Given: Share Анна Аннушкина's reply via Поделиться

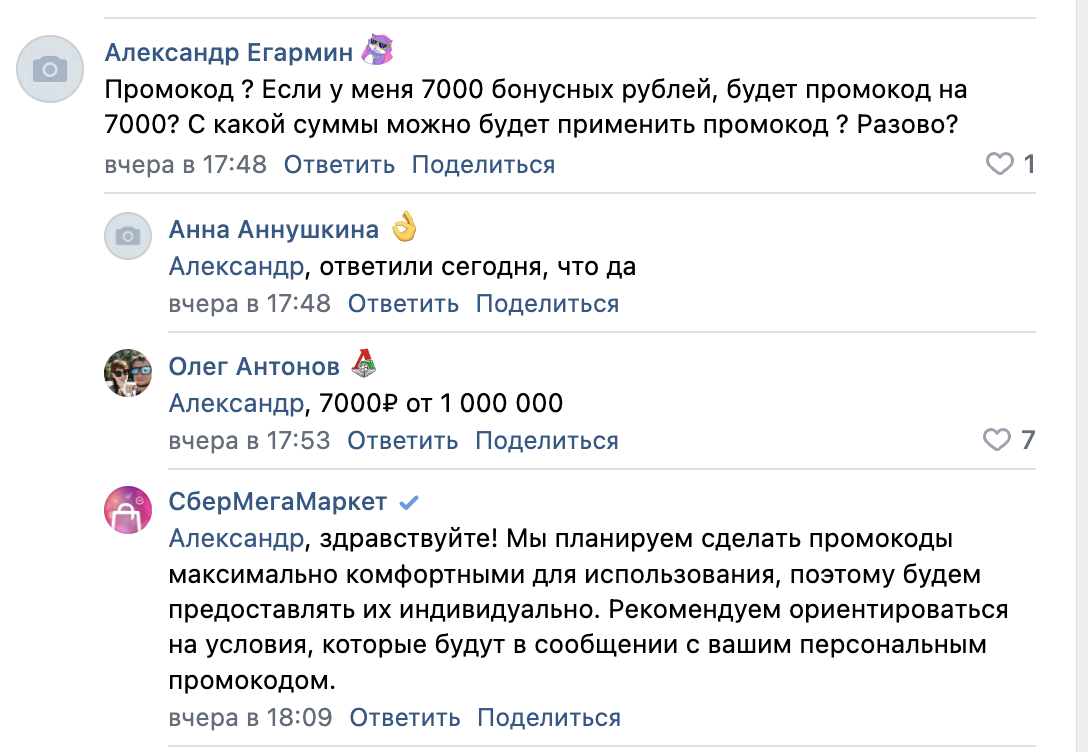Looking at the screenshot, I should click(547, 304).
